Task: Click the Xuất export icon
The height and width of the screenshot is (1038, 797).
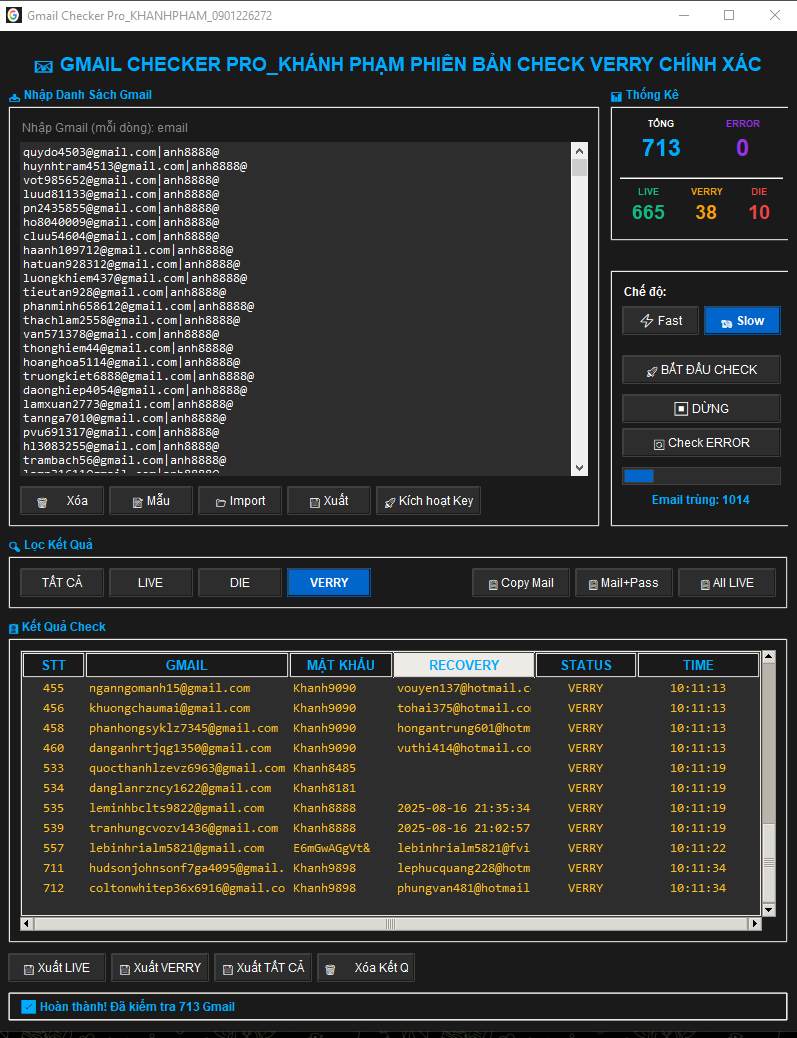Action: click(x=314, y=502)
